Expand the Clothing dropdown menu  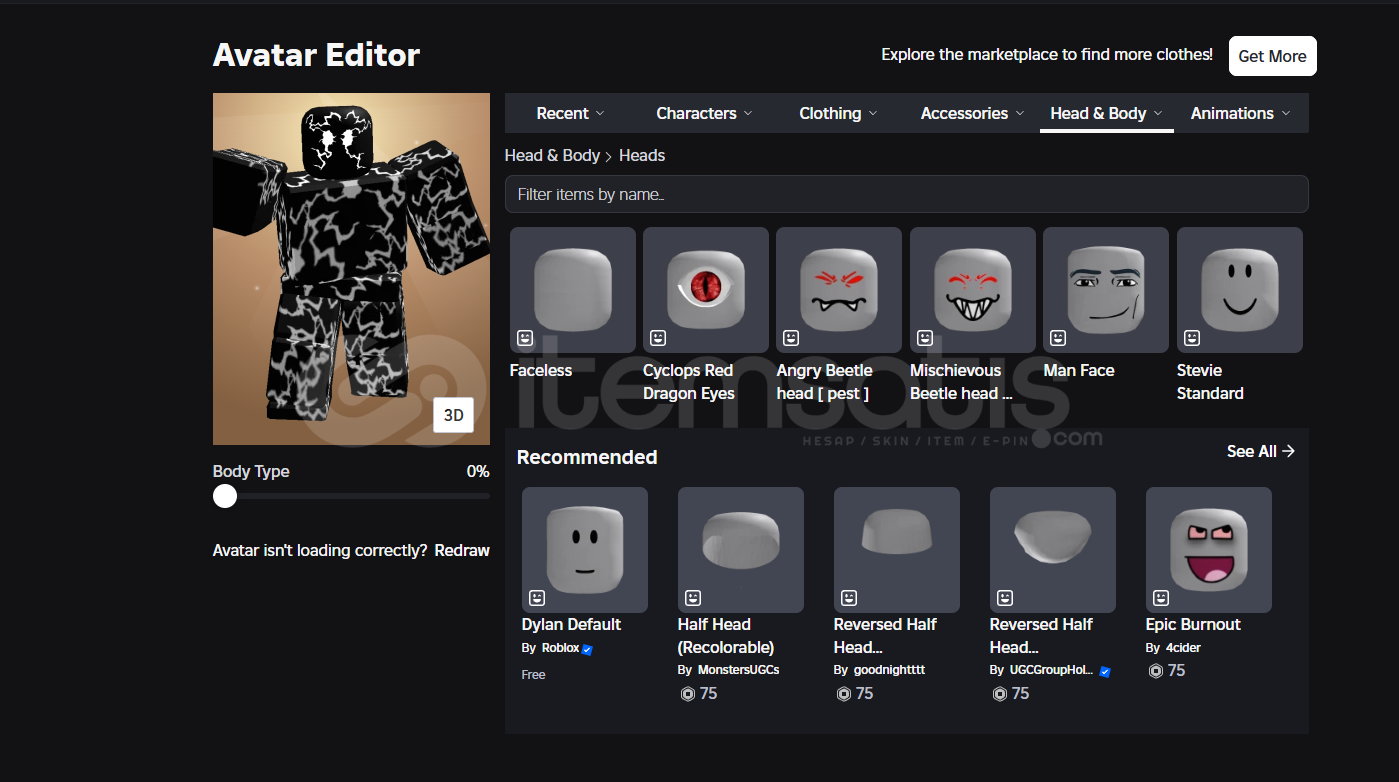[838, 113]
